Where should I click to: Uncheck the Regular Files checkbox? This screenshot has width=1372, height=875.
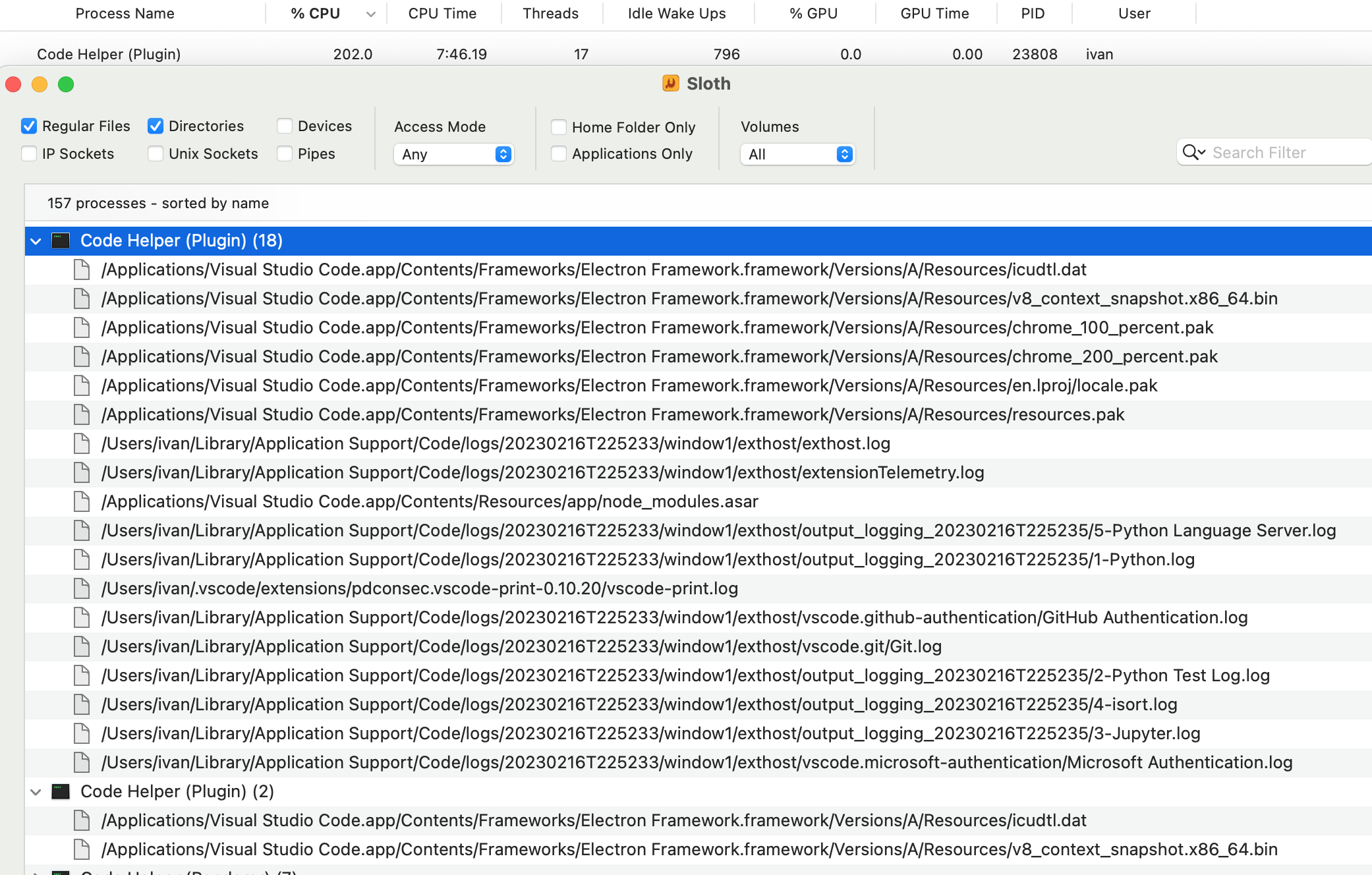(29, 125)
